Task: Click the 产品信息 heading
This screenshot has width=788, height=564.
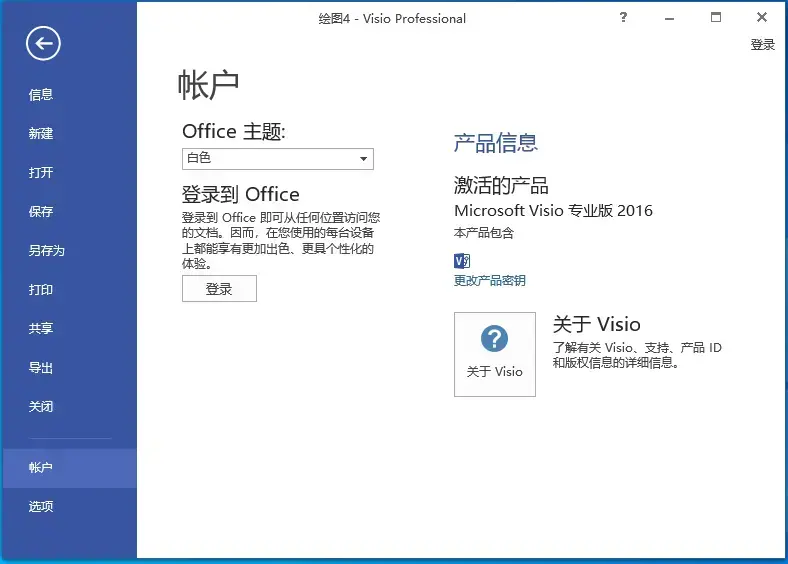Action: (496, 143)
